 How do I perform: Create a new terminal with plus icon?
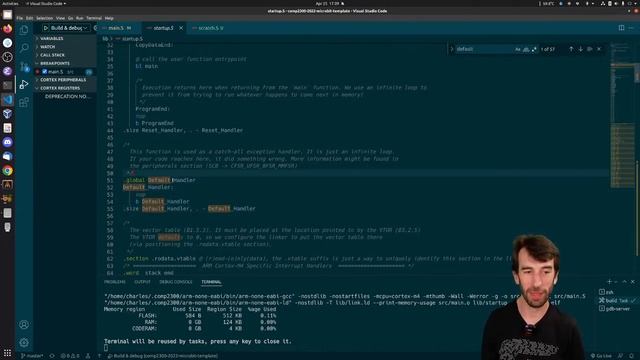click(x=609, y=282)
